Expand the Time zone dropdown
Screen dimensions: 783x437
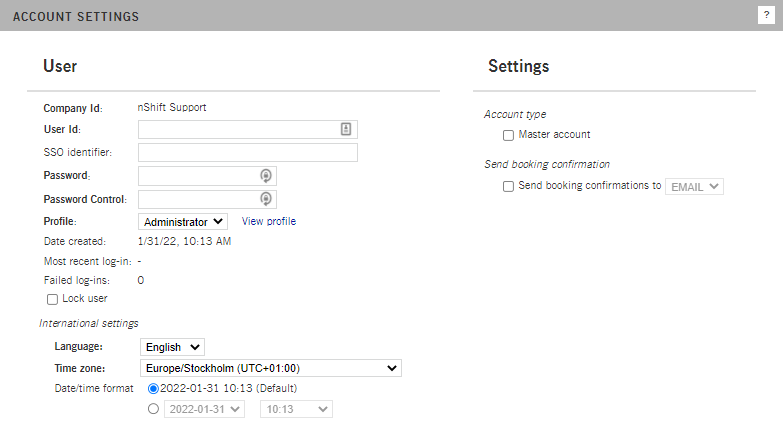coord(270,368)
